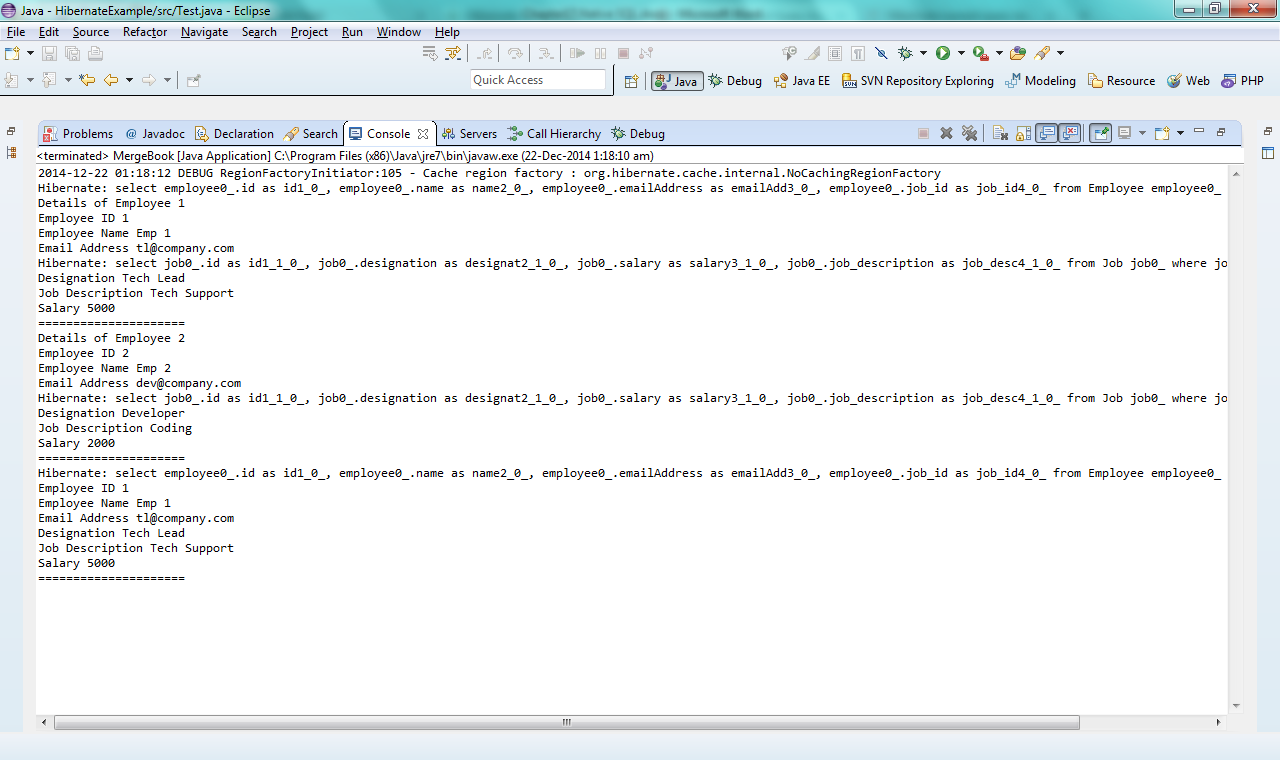The image size is (1280, 760).
Task: Switch to the Declaration tab
Action: tap(234, 133)
